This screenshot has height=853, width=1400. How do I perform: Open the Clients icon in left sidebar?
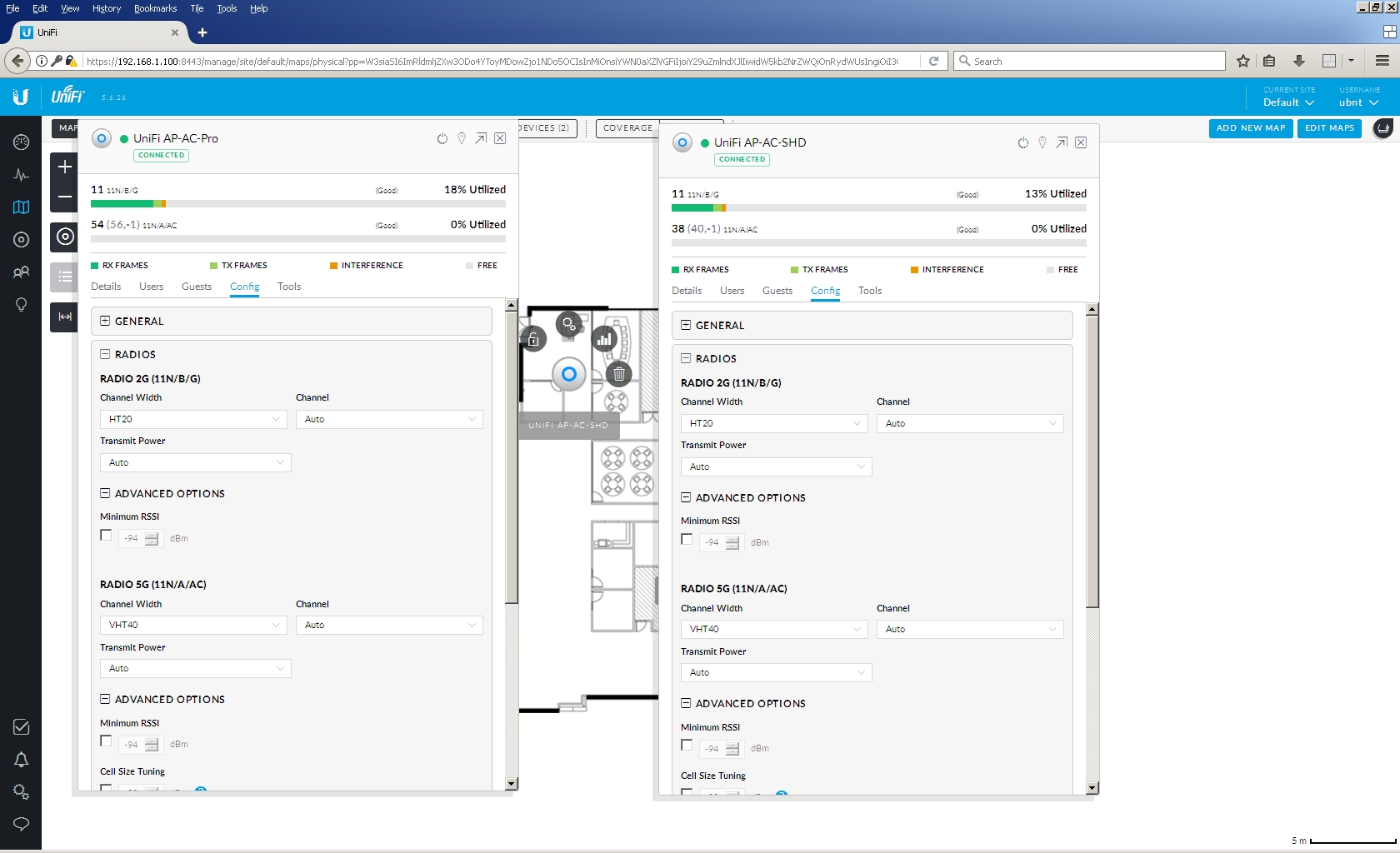[x=22, y=272]
